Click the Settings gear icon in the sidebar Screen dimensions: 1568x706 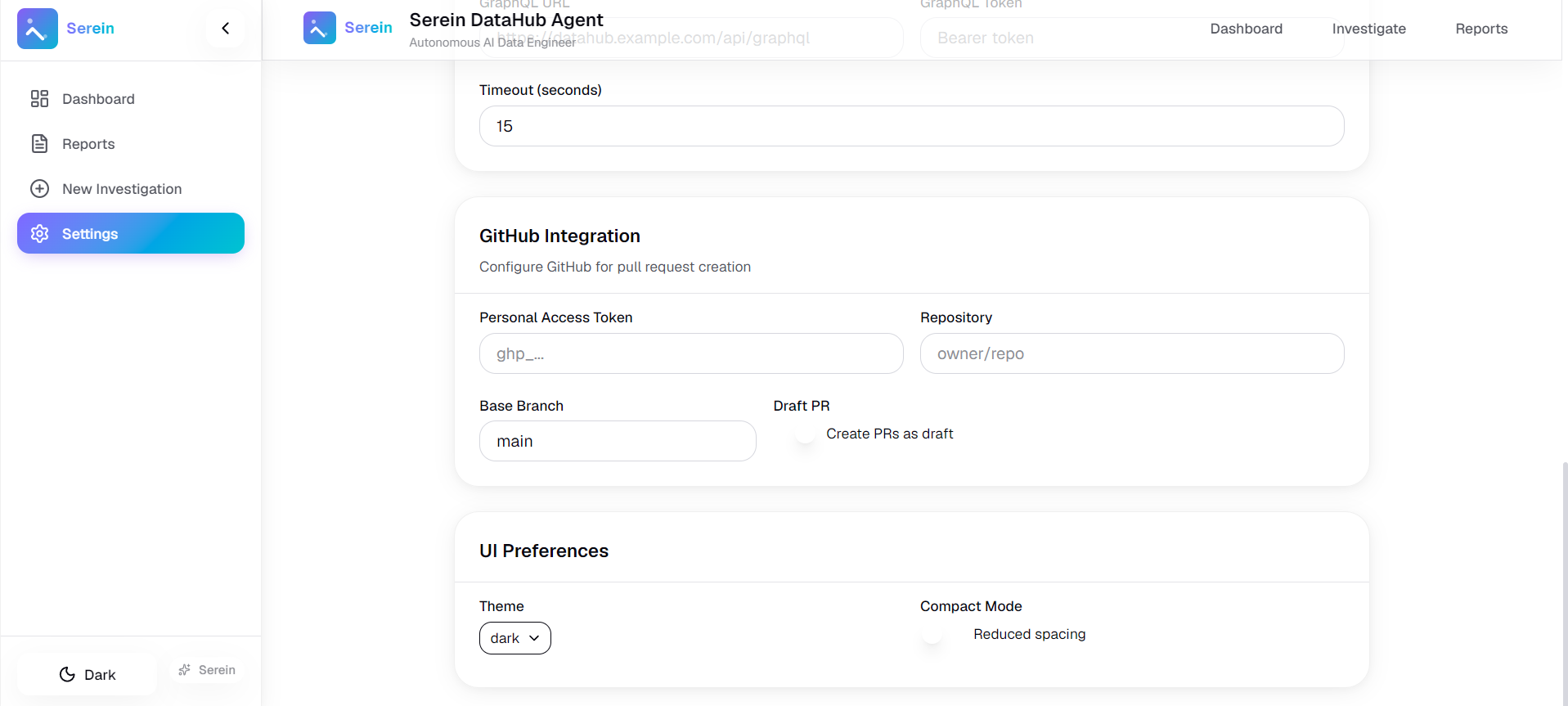(39, 234)
